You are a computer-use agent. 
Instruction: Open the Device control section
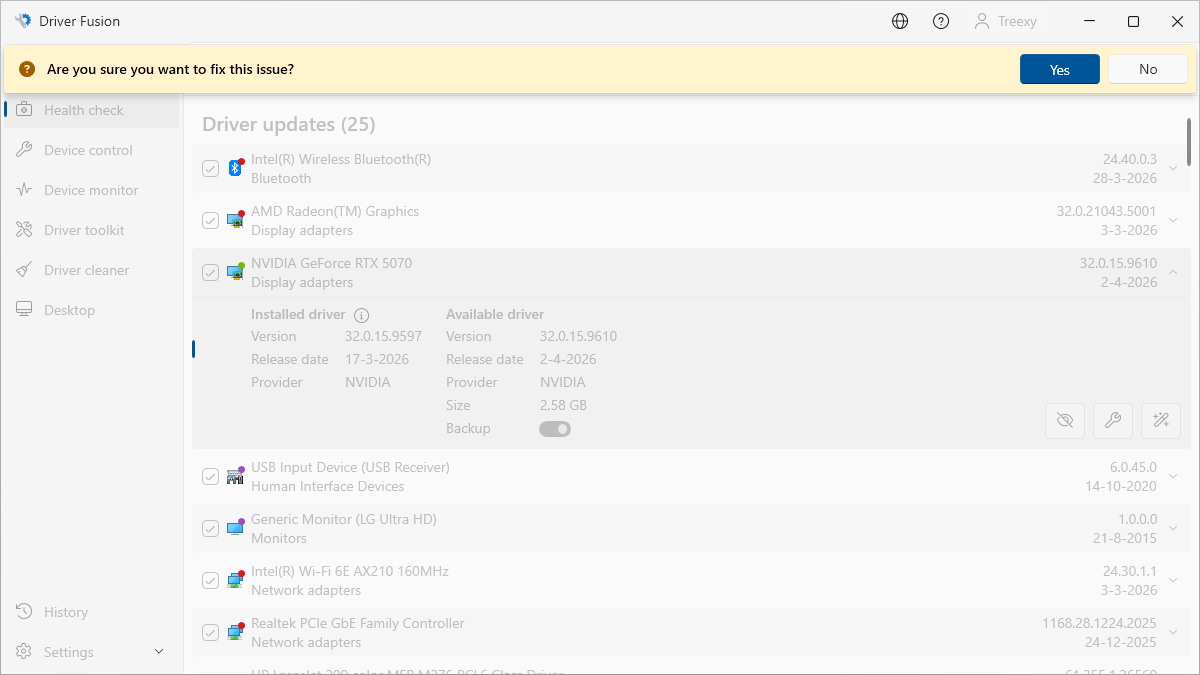coord(88,150)
